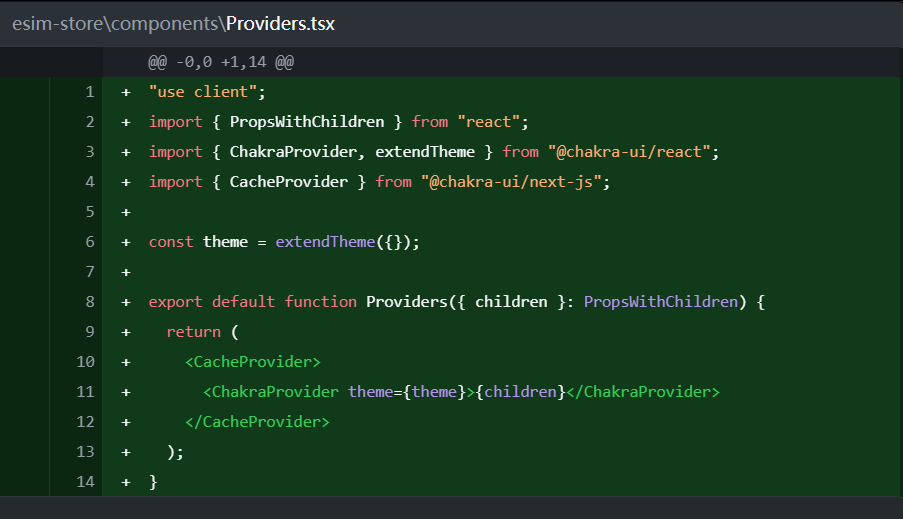This screenshot has height=519, width=903.
Task: Click the default keyword on line 8
Action: click(x=243, y=302)
